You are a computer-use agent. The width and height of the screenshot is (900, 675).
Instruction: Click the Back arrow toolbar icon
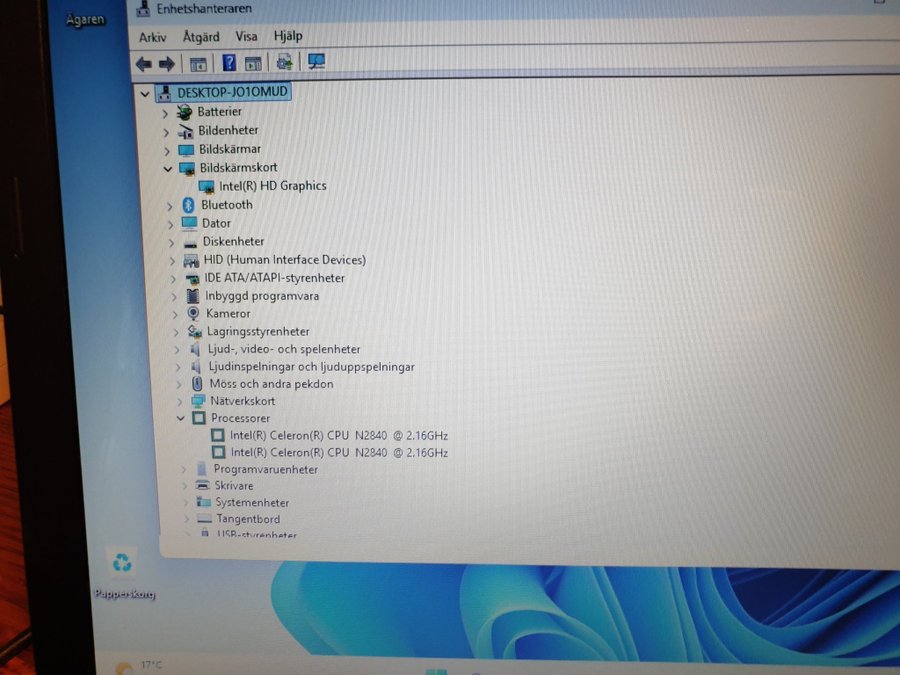coord(144,64)
